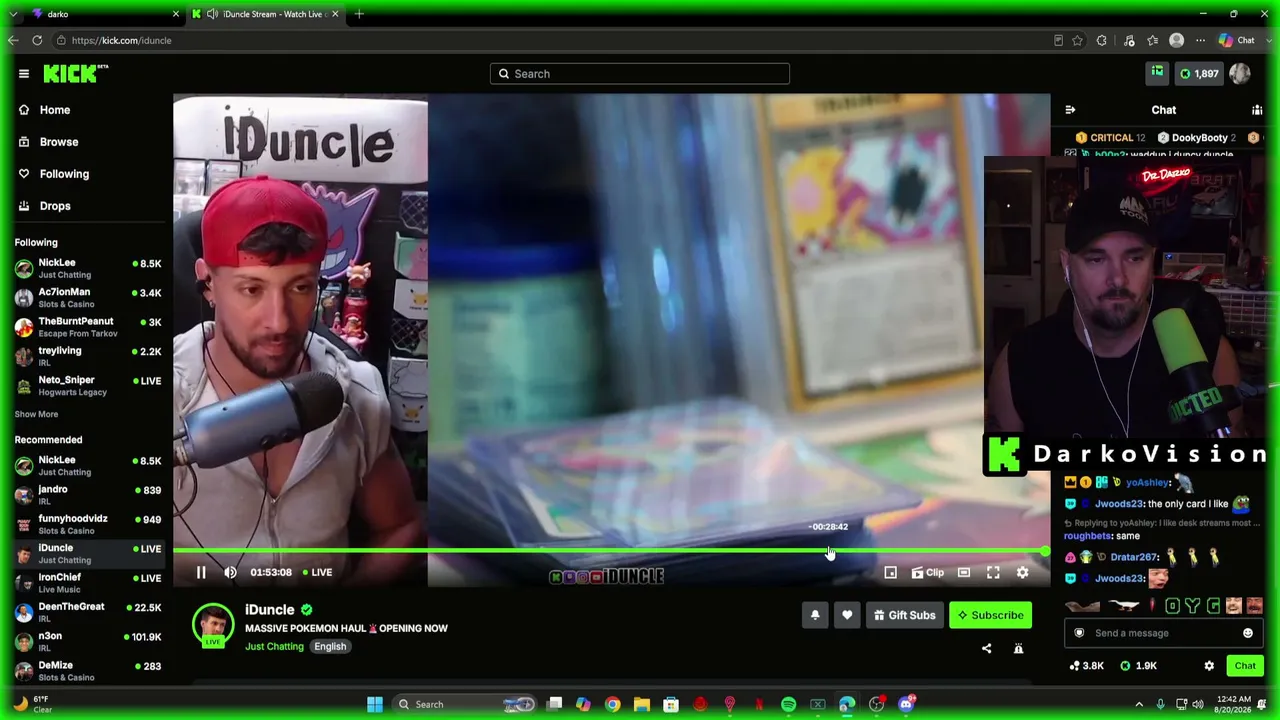The height and width of the screenshot is (720, 1280).
Task: Focus the Kick search field
Action: 640,74
